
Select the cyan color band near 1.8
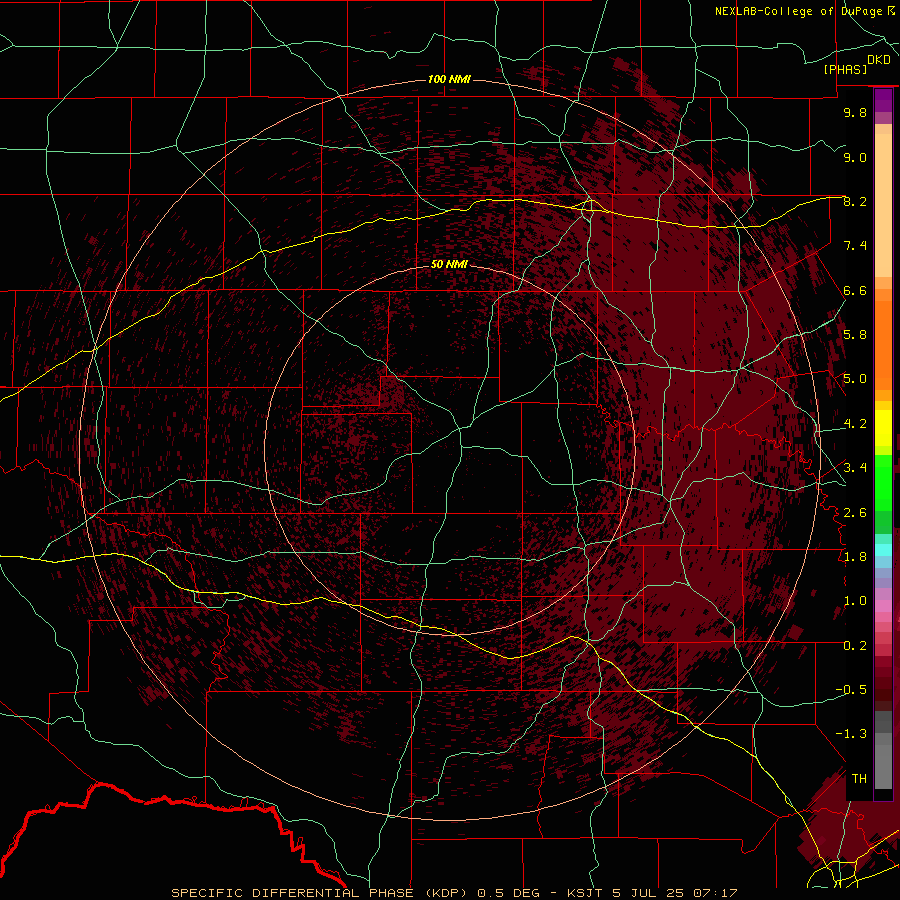click(x=883, y=550)
